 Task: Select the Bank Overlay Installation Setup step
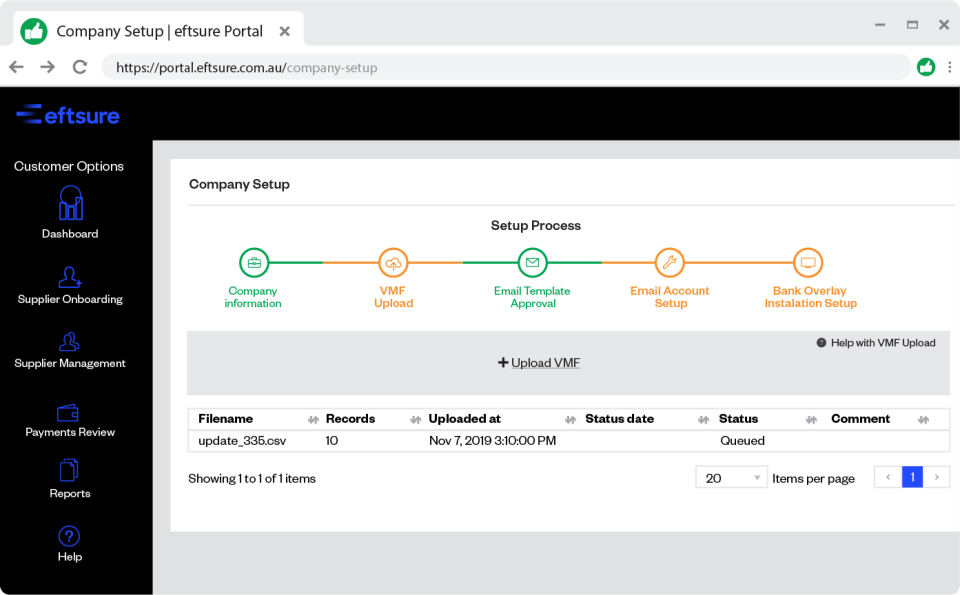pos(809,262)
